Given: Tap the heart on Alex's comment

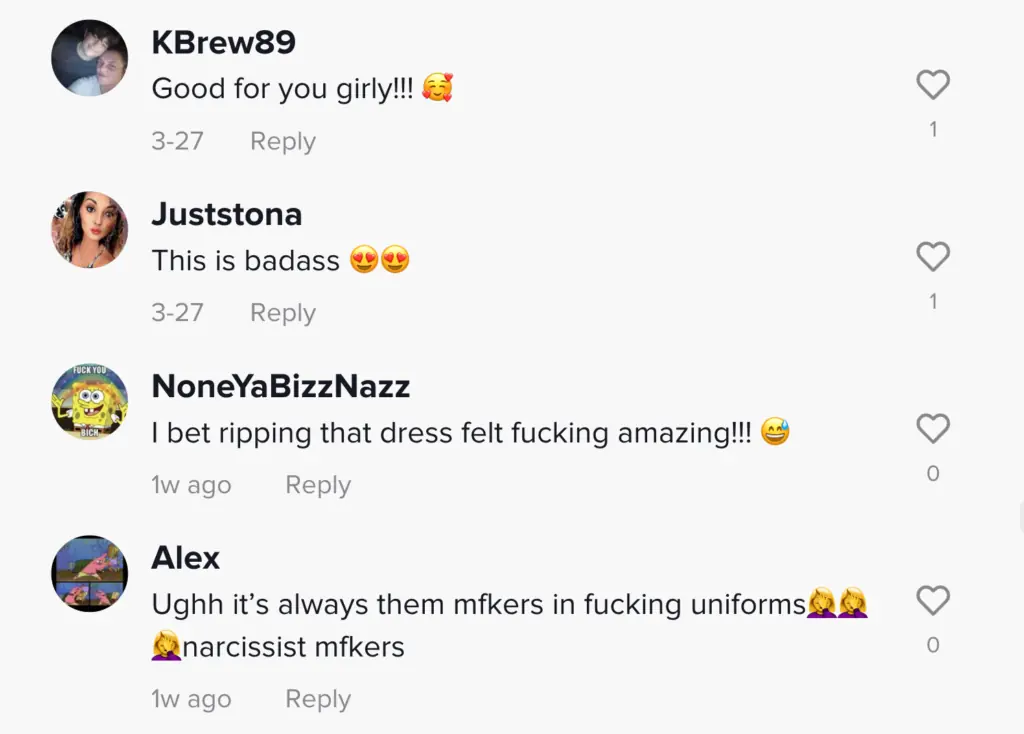Looking at the screenshot, I should click(933, 600).
